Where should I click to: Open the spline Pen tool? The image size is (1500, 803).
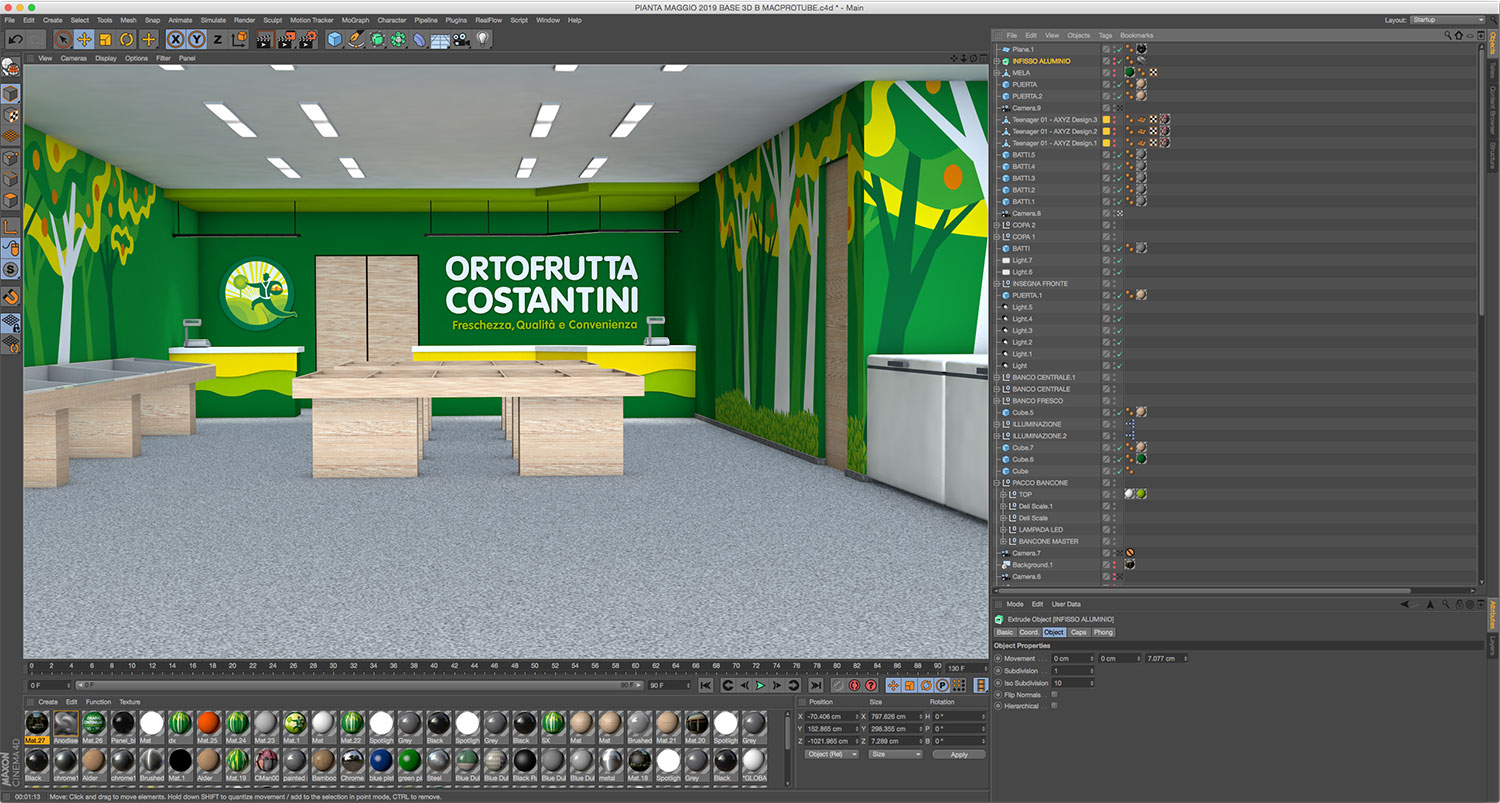coord(356,39)
